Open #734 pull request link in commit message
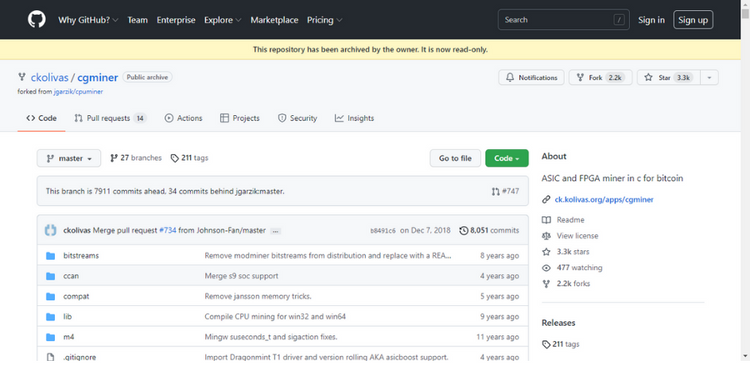This screenshot has width=750, height=375. click(167, 230)
